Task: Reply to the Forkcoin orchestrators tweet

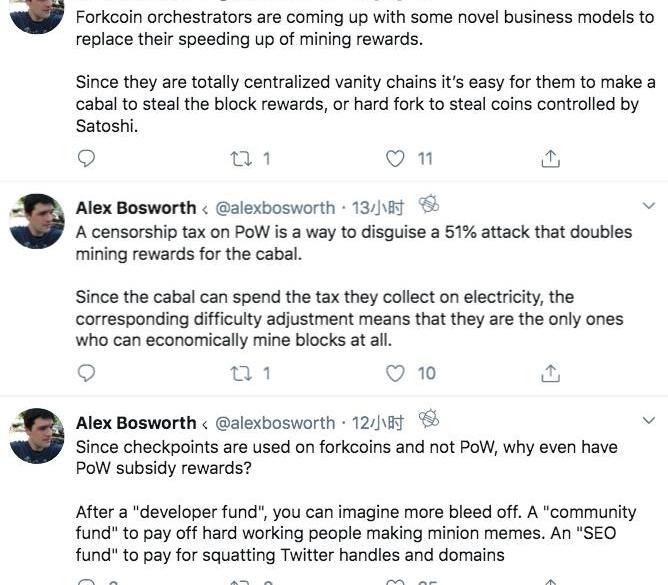Action: point(87,158)
